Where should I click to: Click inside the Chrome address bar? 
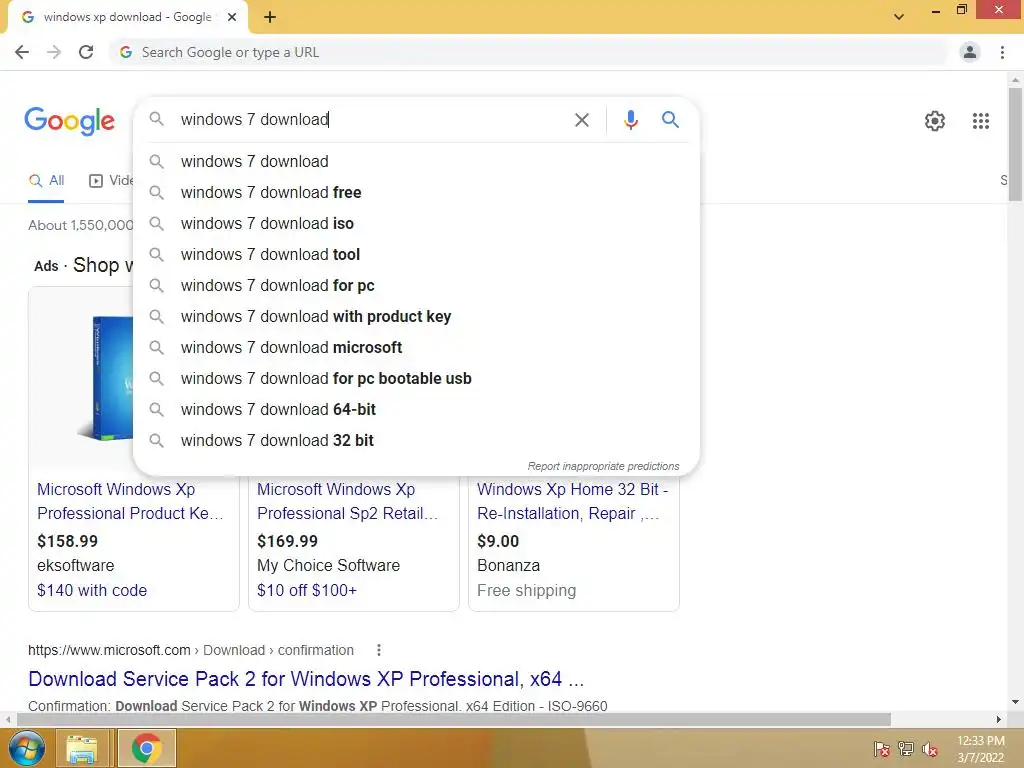(529, 52)
